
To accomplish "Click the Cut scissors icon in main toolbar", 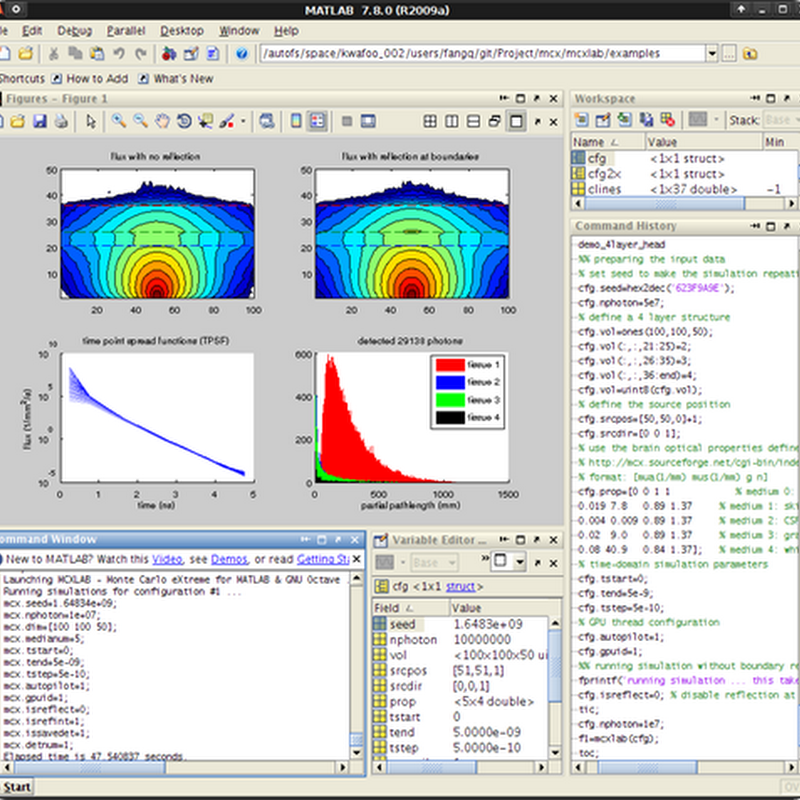I will (x=53, y=53).
